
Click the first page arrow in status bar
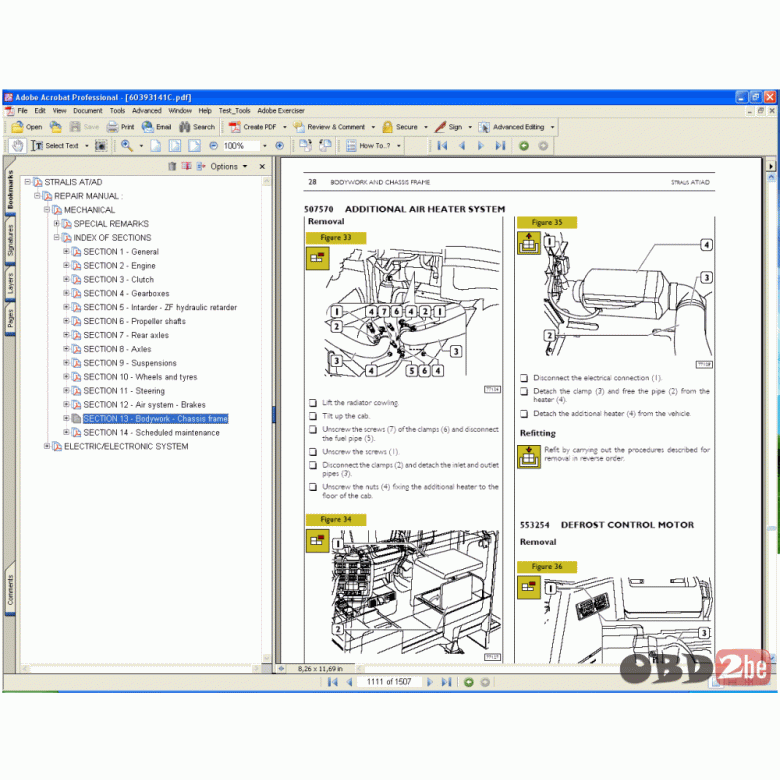coord(332,682)
